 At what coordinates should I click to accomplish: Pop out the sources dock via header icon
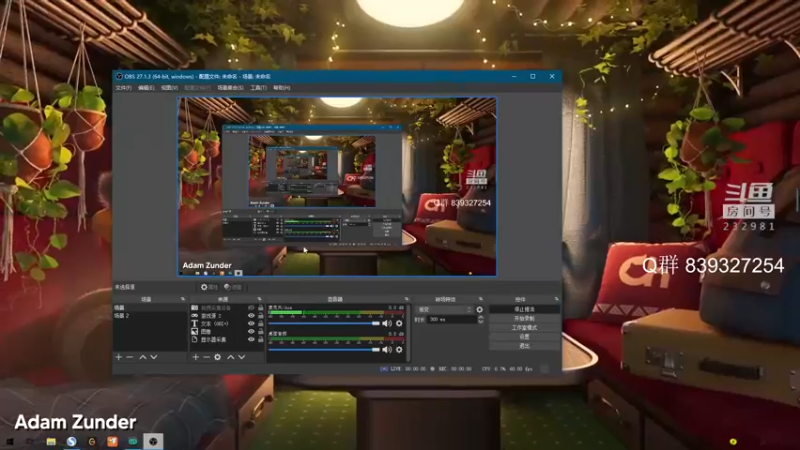[x=259, y=299]
